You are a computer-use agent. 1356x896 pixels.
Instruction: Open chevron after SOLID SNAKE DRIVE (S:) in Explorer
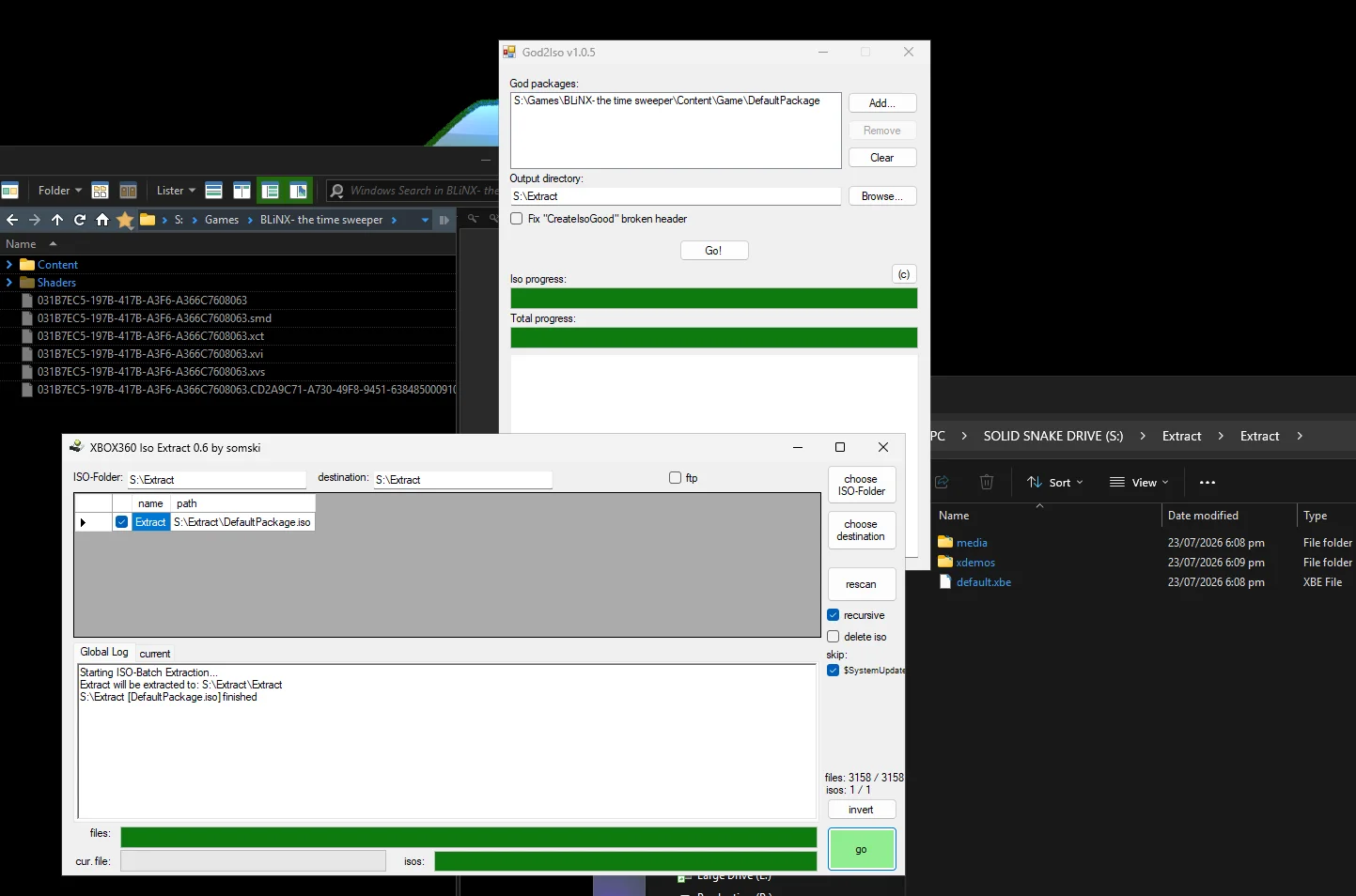point(1143,436)
